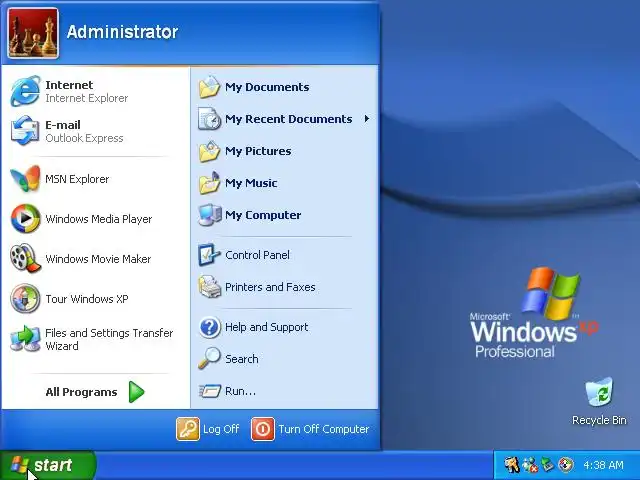Open the My Pictures folder icon

tap(209, 151)
